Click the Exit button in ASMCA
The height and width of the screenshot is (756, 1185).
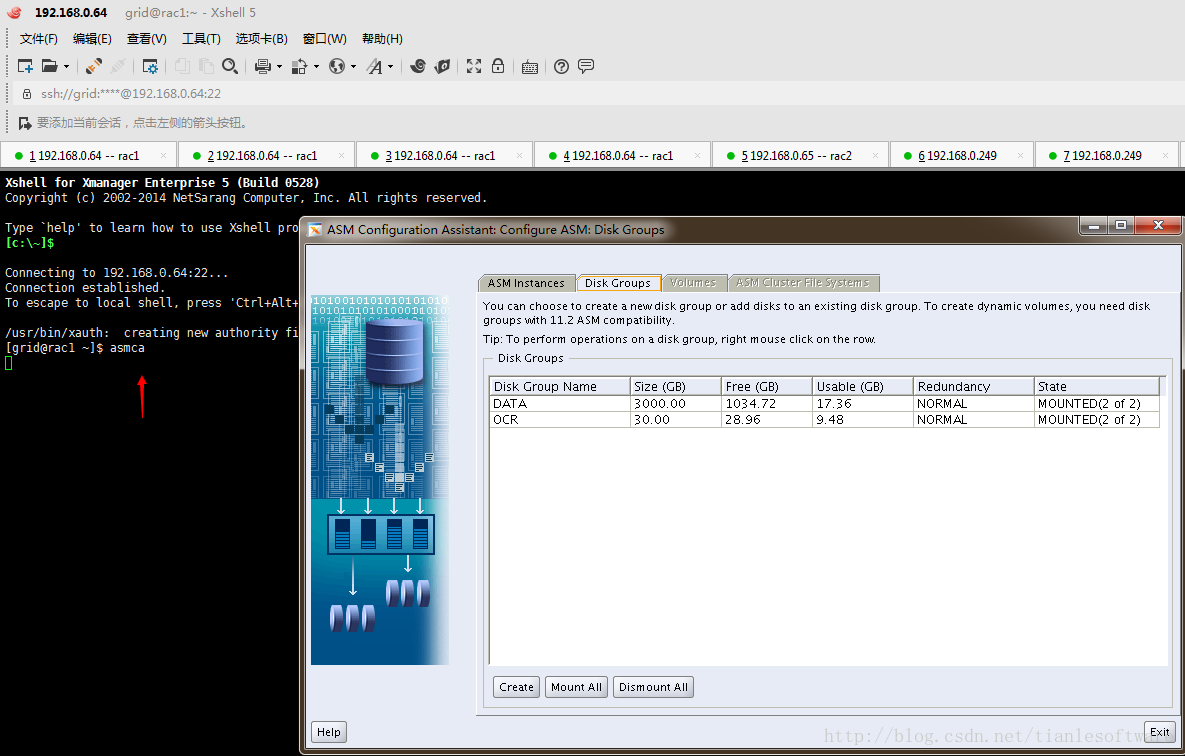tap(1160, 732)
